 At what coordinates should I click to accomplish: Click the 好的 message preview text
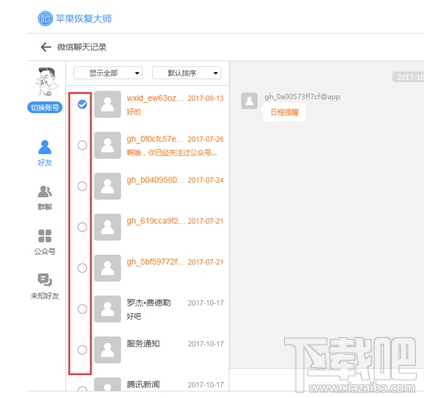click(x=134, y=112)
